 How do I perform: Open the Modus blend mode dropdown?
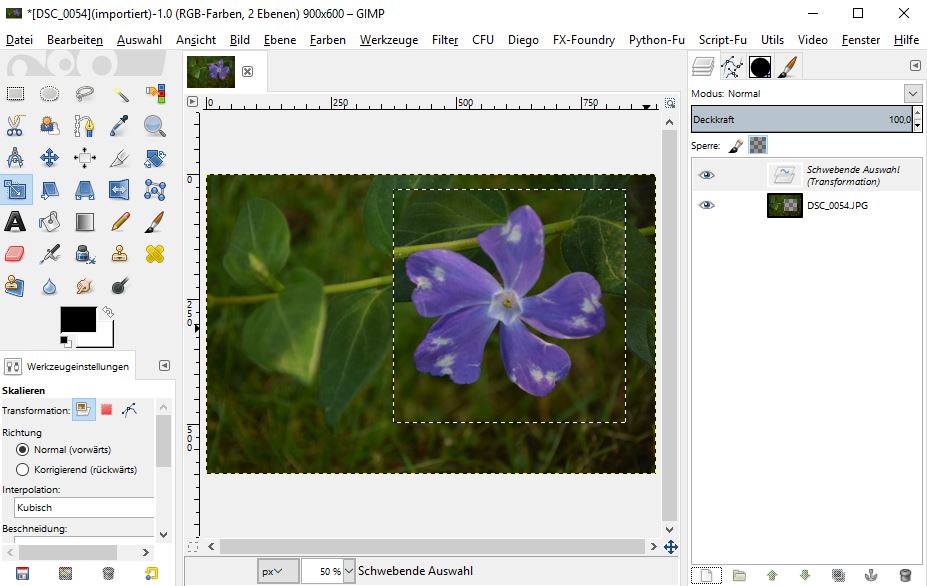pos(912,93)
